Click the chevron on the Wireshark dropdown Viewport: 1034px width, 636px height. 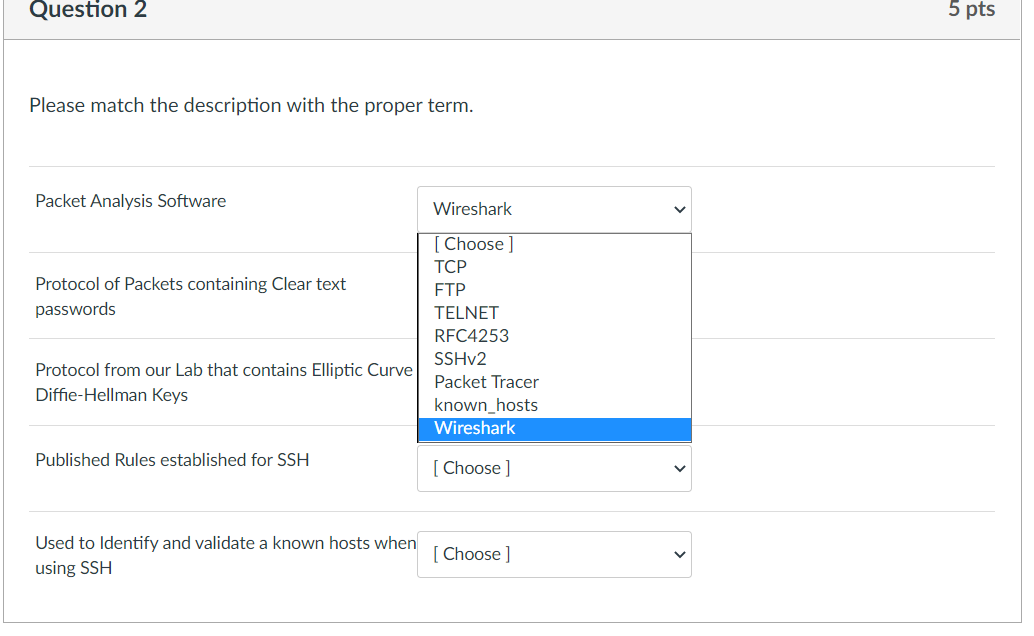coord(680,210)
